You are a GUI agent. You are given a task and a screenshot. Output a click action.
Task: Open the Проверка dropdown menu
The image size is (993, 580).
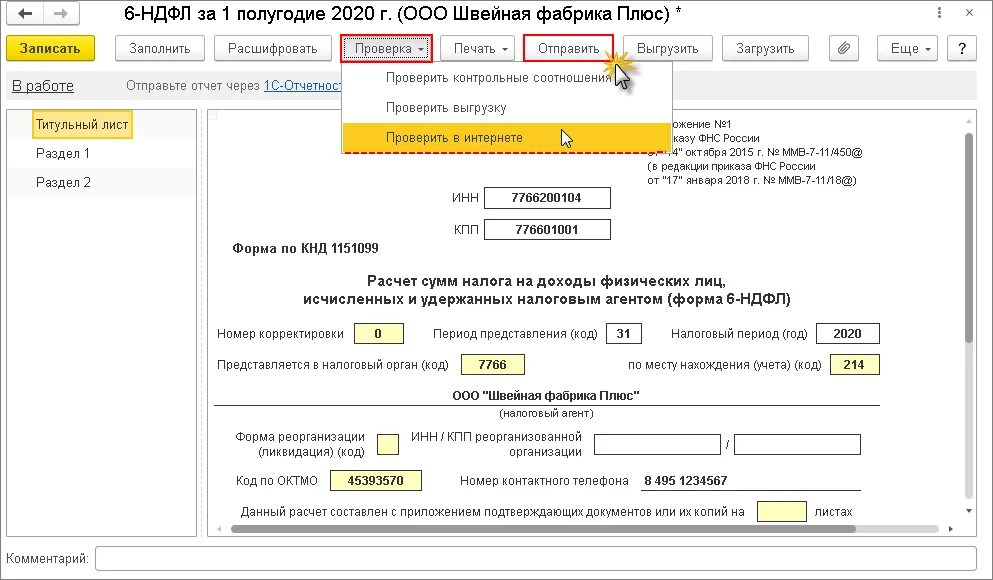(386, 48)
